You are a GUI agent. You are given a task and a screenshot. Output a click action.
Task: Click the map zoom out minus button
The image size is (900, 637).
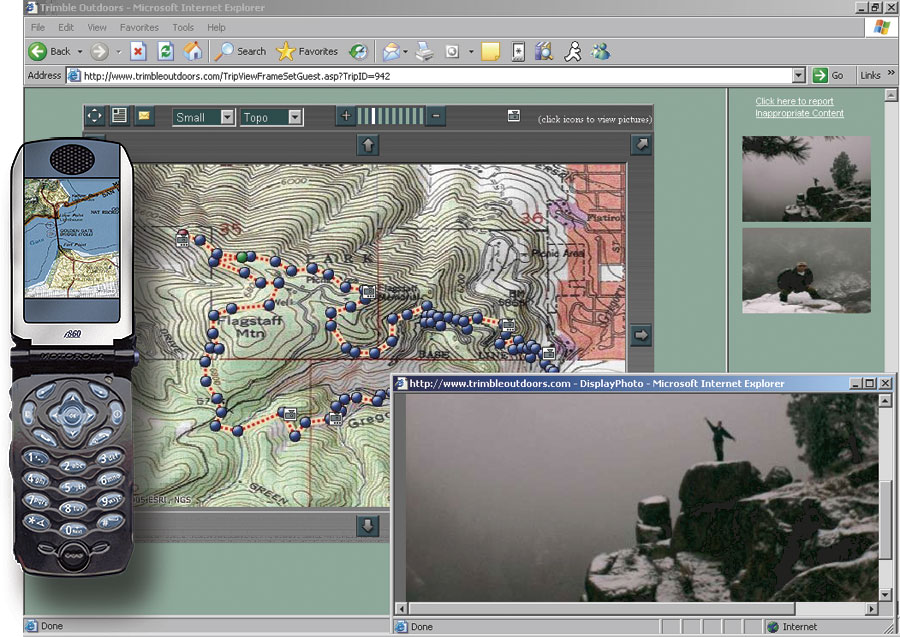(x=436, y=116)
